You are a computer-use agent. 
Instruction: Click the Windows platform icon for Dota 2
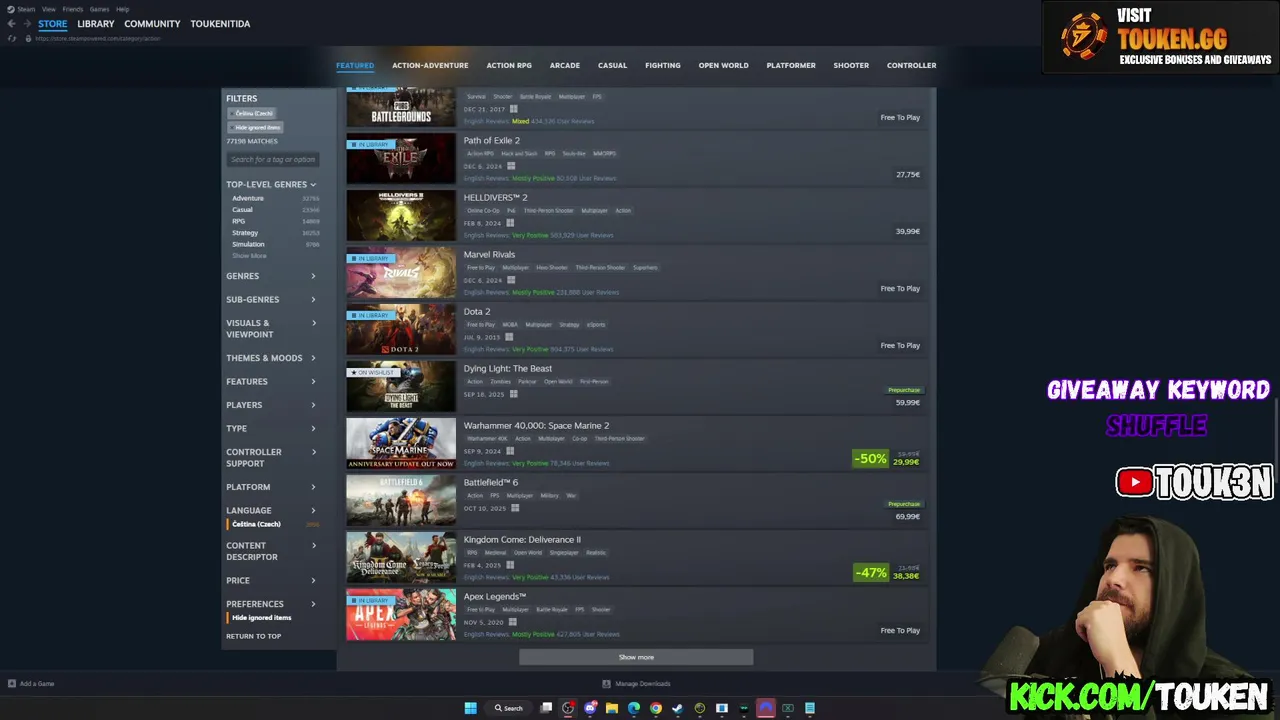pyautogui.click(x=509, y=337)
